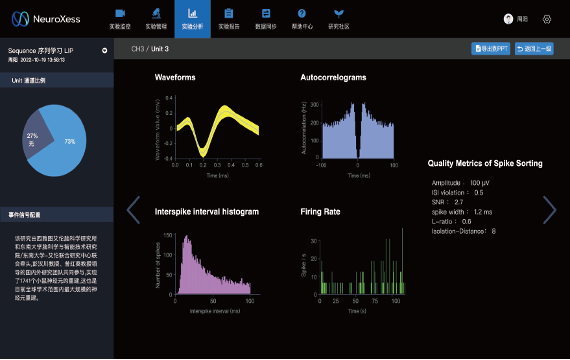Select the event signal configuration section header

pos(57,215)
